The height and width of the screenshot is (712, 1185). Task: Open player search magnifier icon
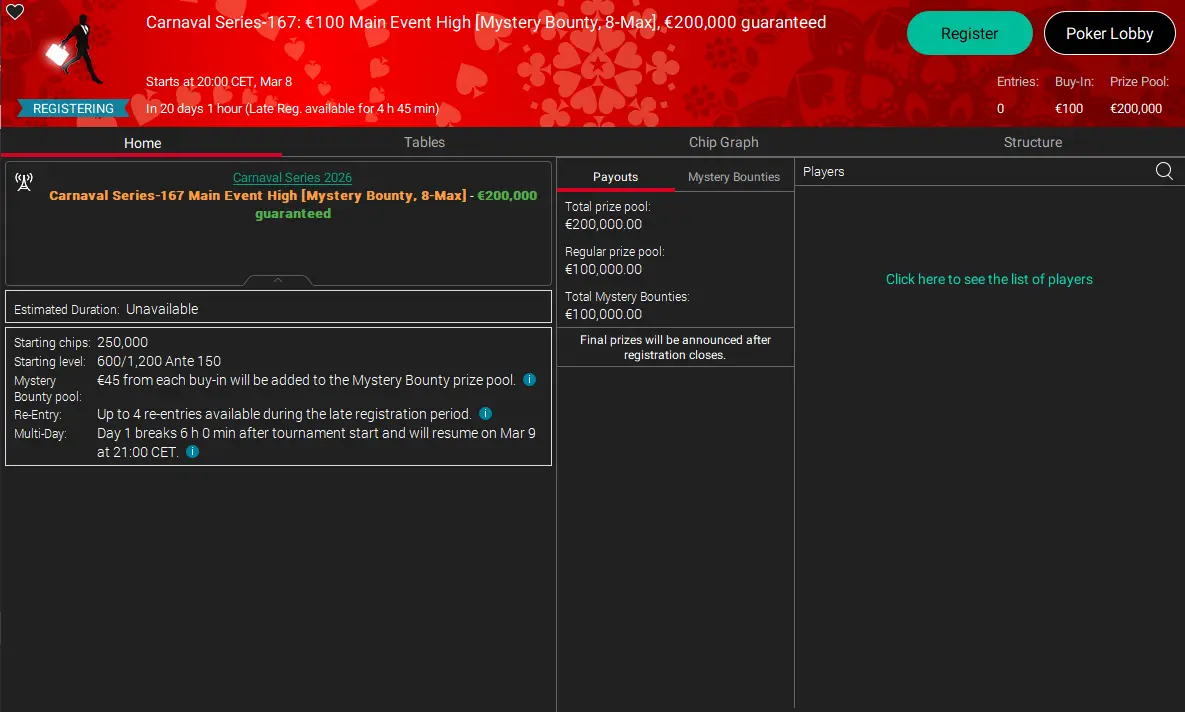1164,171
